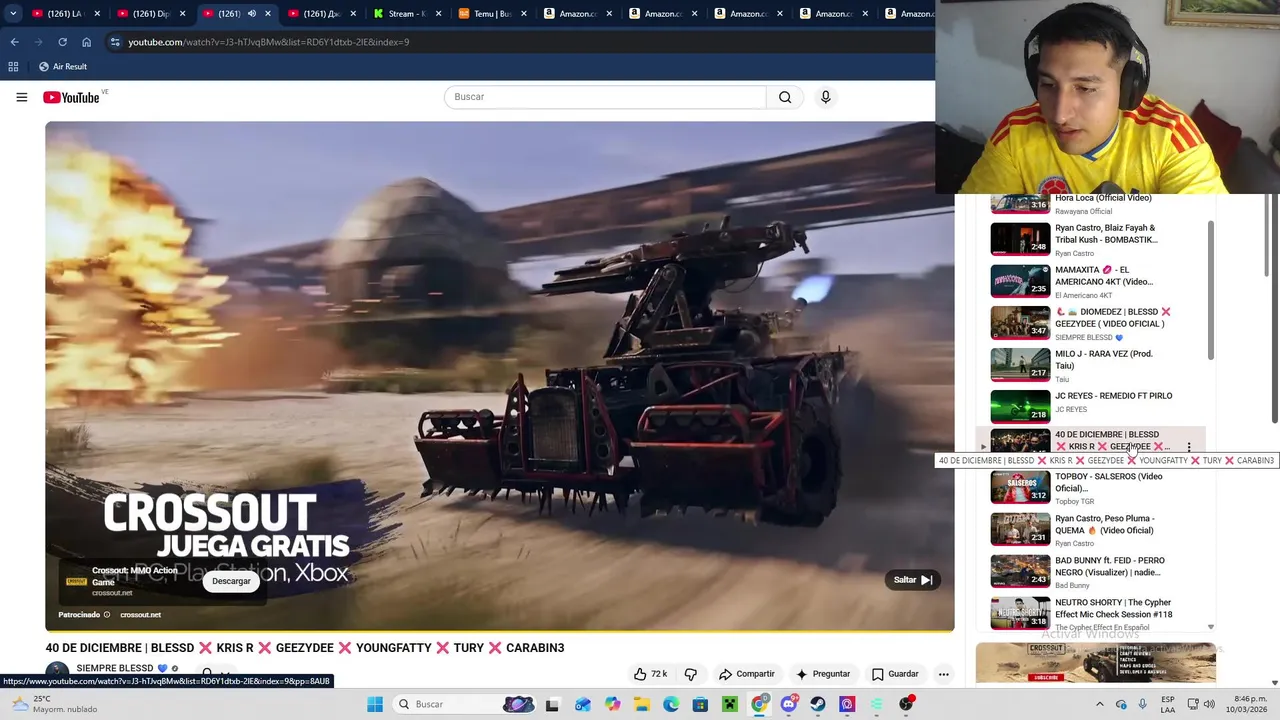Click the Descargar ad button

(x=231, y=581)
